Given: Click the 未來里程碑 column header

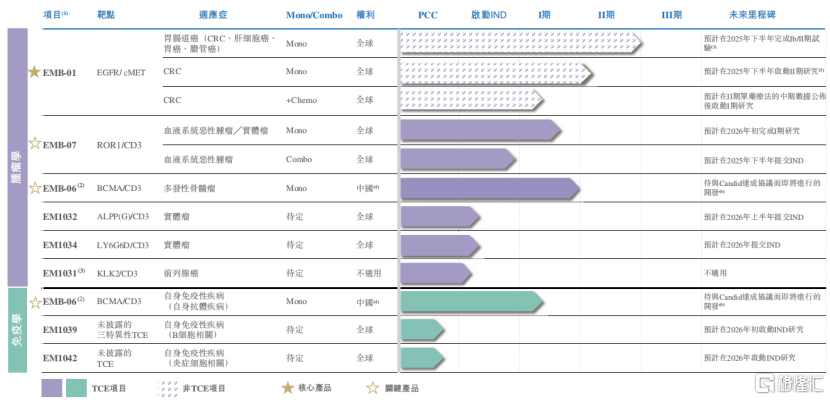Looking at the screenshot, I should pyautogui.click(x=752, y=15).
